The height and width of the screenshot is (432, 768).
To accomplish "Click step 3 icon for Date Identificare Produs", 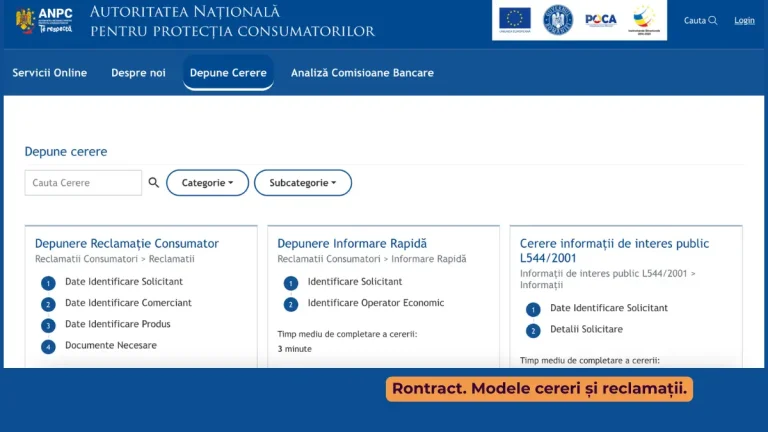I will pyautogui.click(x=48, y=325).
